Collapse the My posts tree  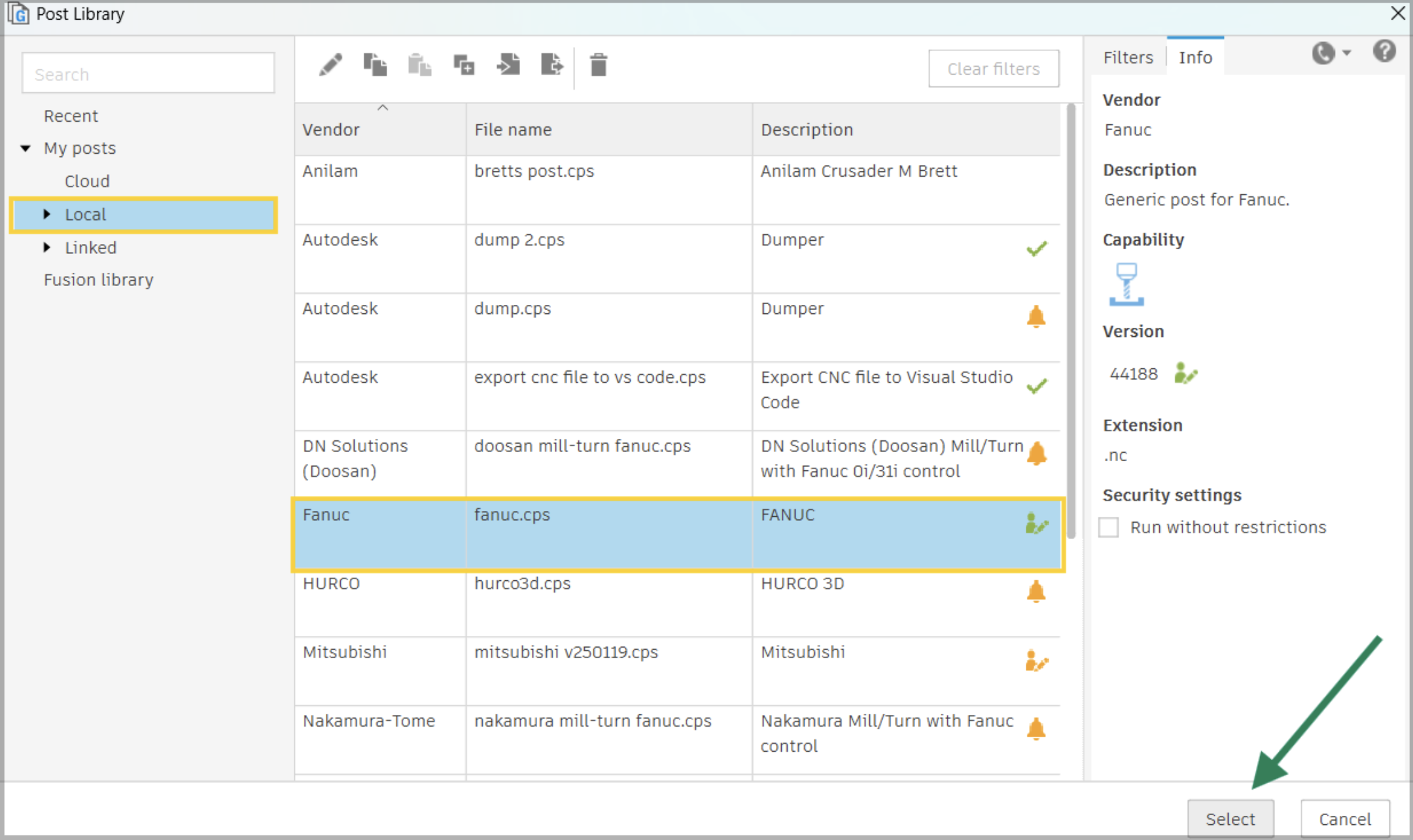click(x=26, y=148)
